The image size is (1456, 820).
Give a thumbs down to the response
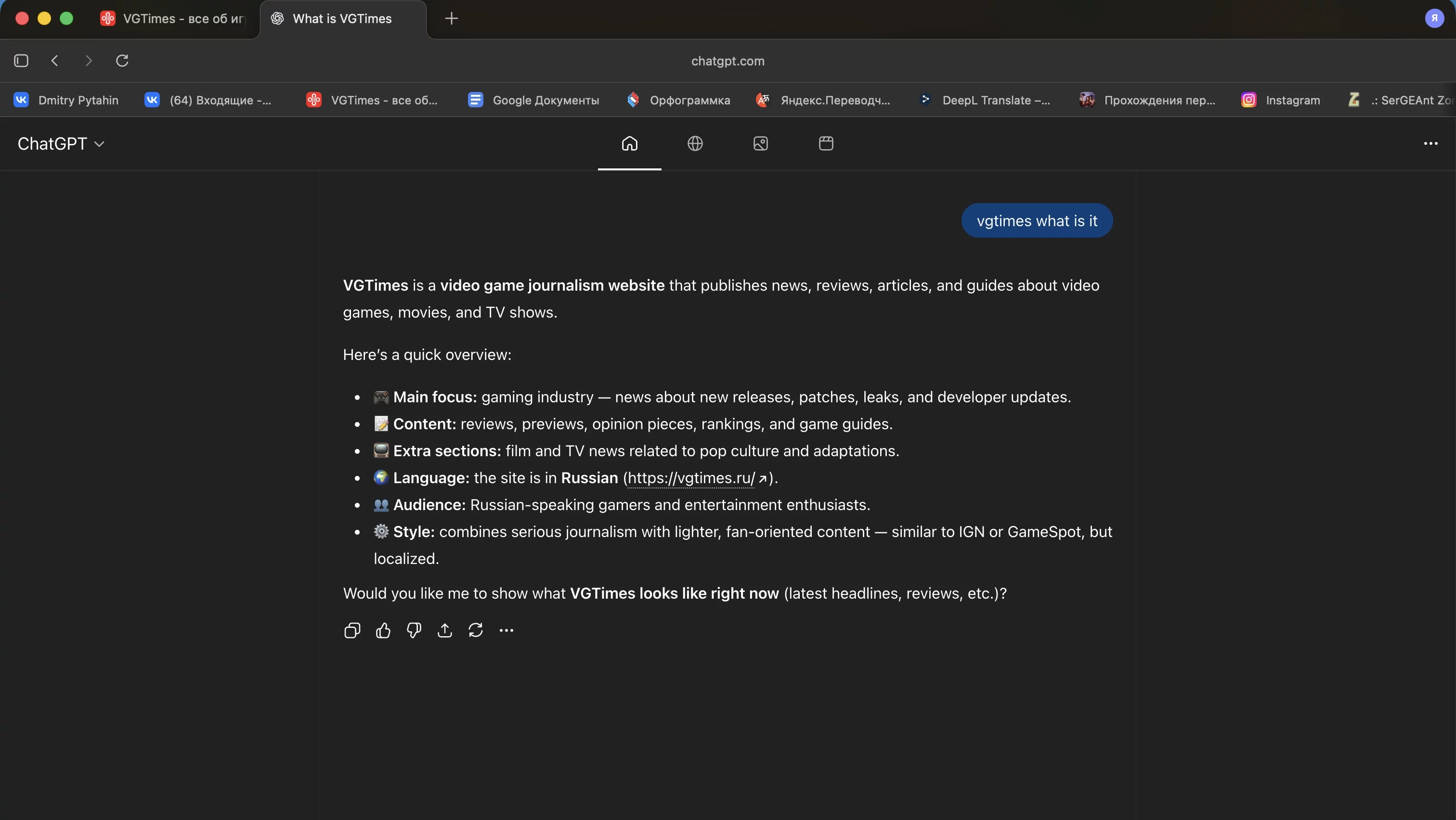coord(414,630)
